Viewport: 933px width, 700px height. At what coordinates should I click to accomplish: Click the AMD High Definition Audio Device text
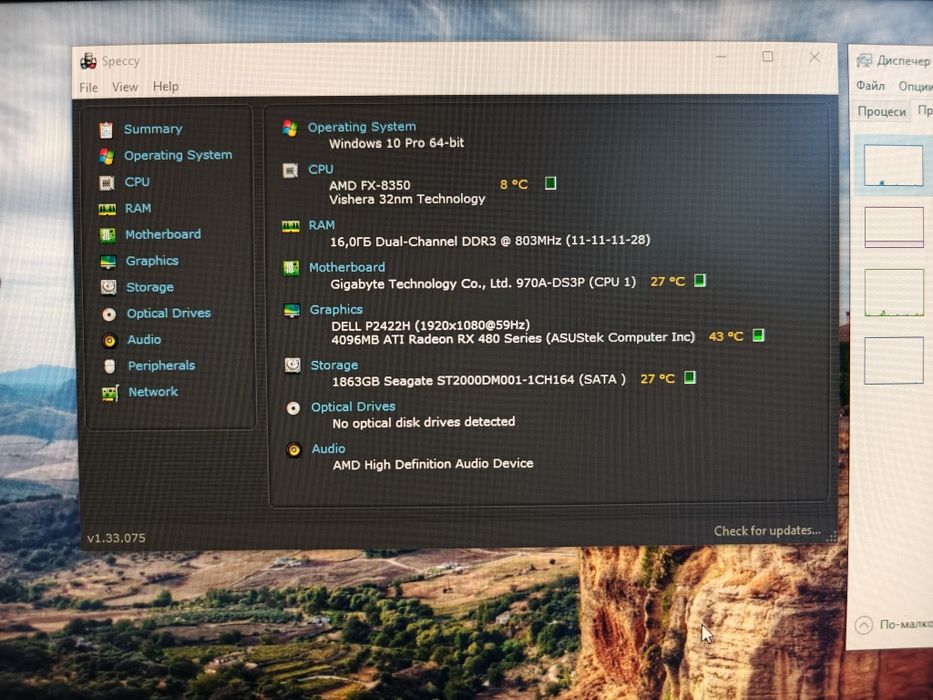tap(433, 464)
